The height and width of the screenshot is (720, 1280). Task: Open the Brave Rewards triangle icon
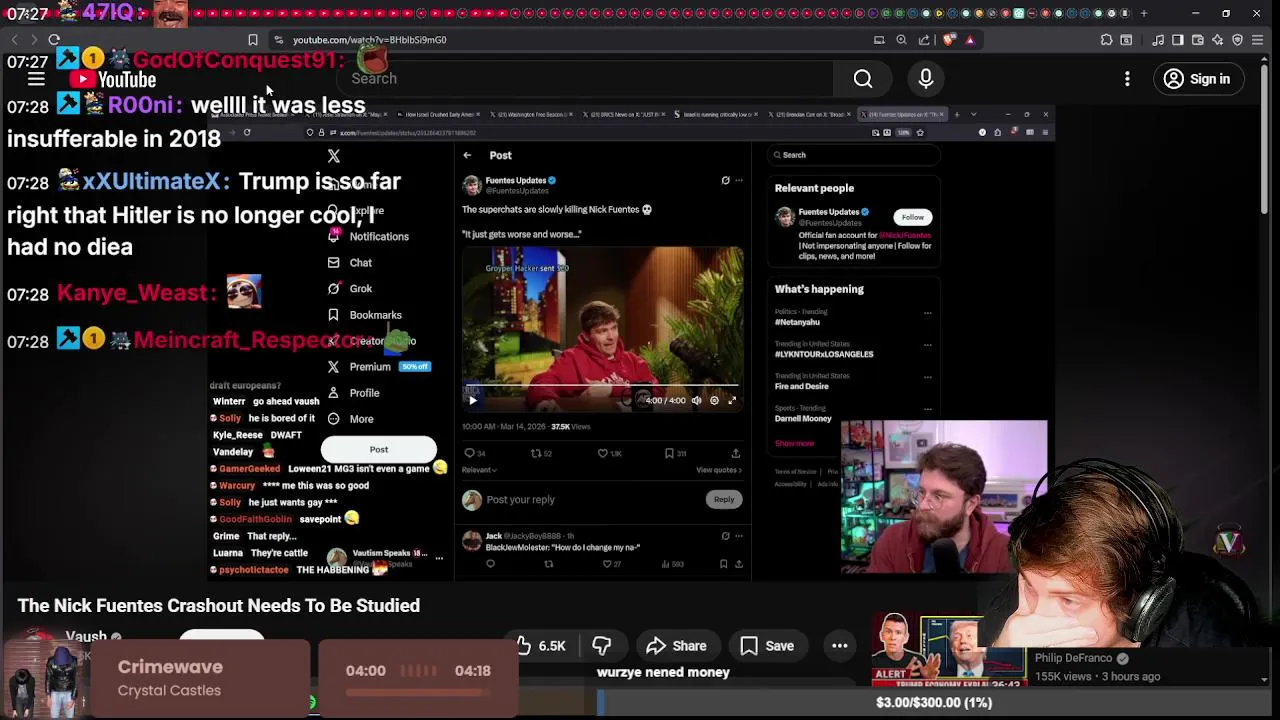pos(970,40)
